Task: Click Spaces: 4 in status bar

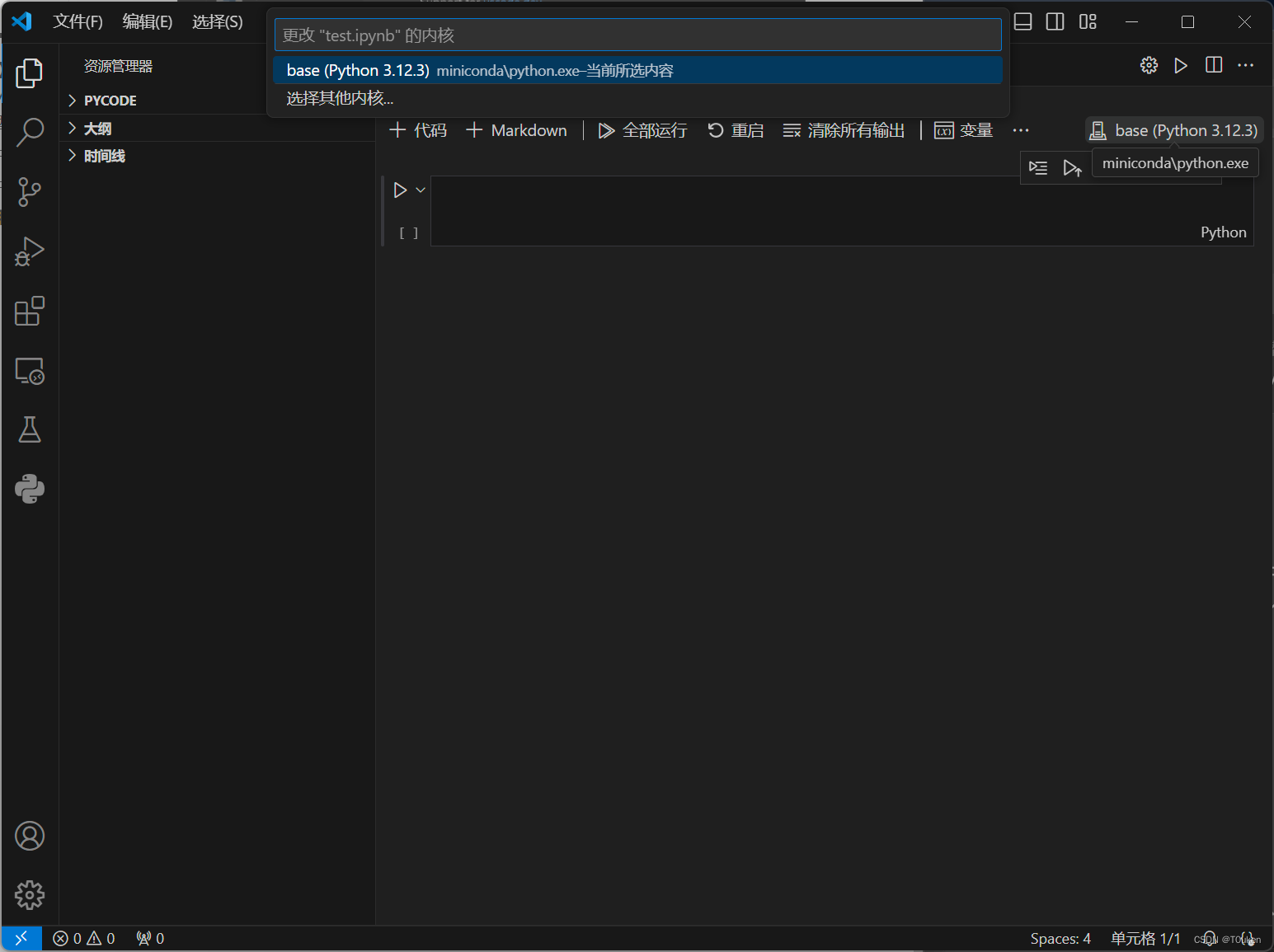Action: 1060,938
